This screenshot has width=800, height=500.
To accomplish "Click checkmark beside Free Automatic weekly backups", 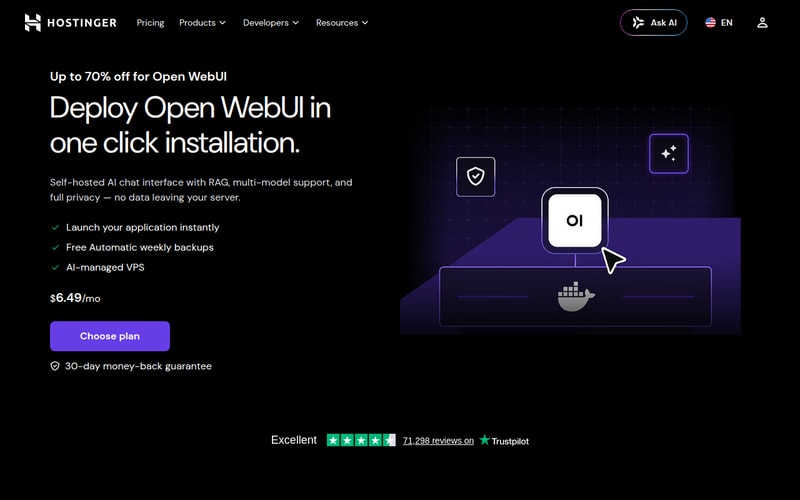I will click(x=55, y=247).
